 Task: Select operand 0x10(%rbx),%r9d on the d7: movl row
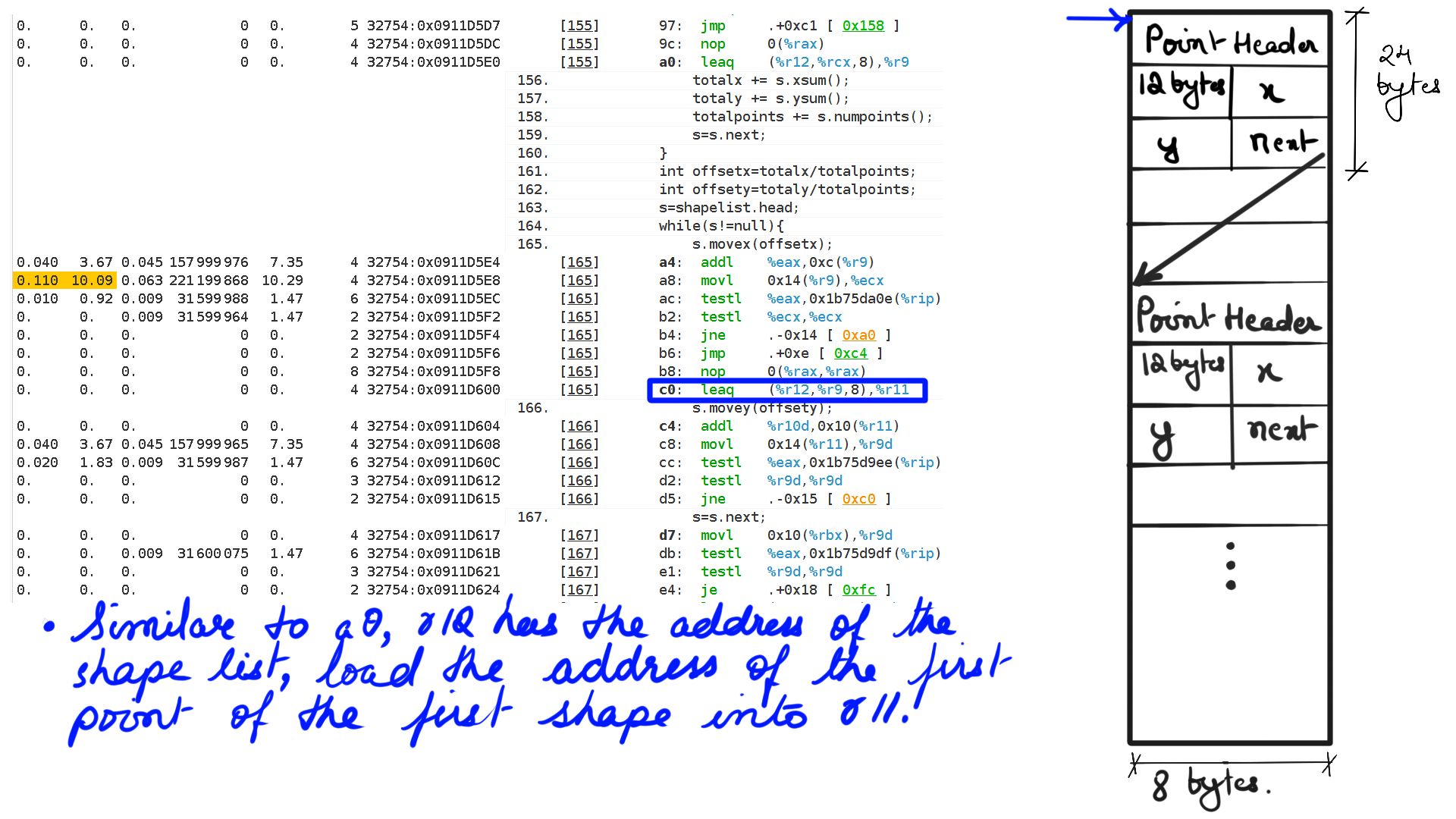(830, 535)
